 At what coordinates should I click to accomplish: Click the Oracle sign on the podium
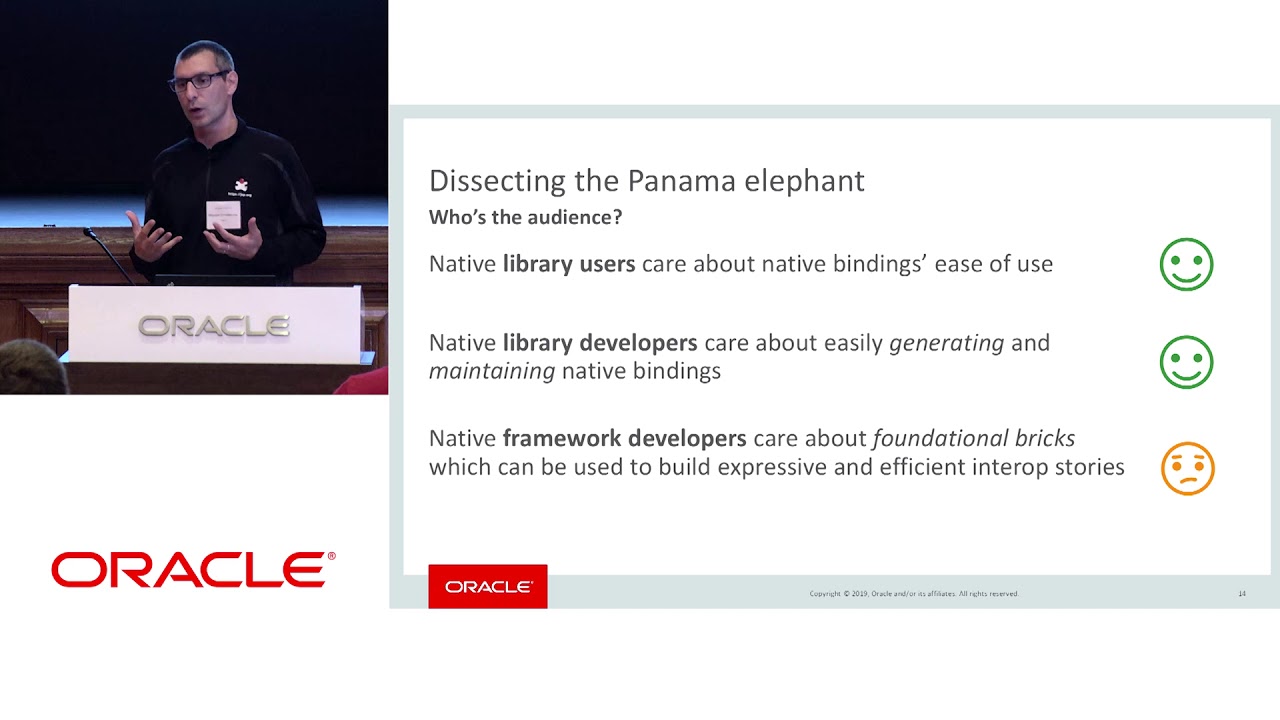(213, 326)
